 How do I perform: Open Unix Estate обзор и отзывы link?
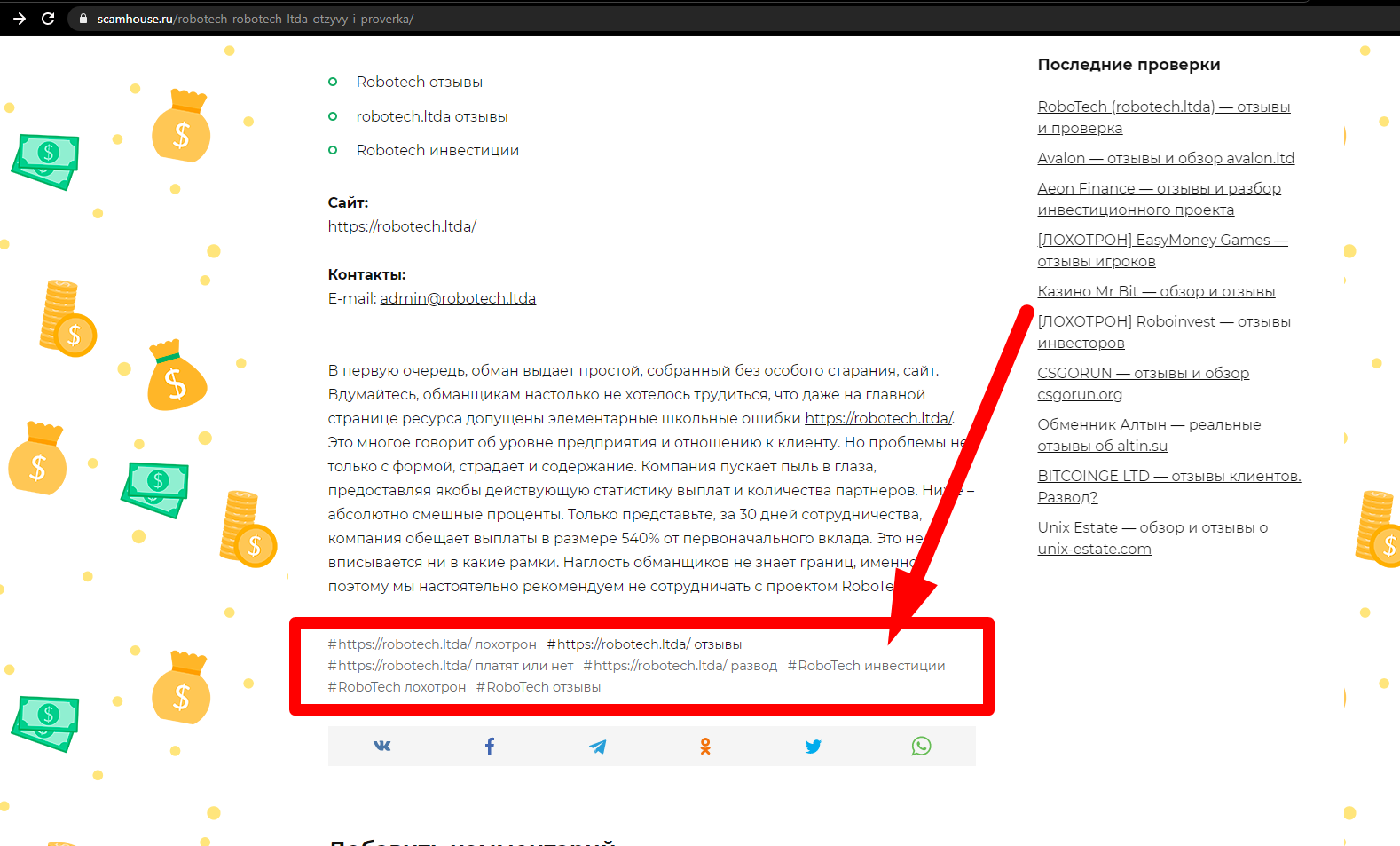[1152, 538]
